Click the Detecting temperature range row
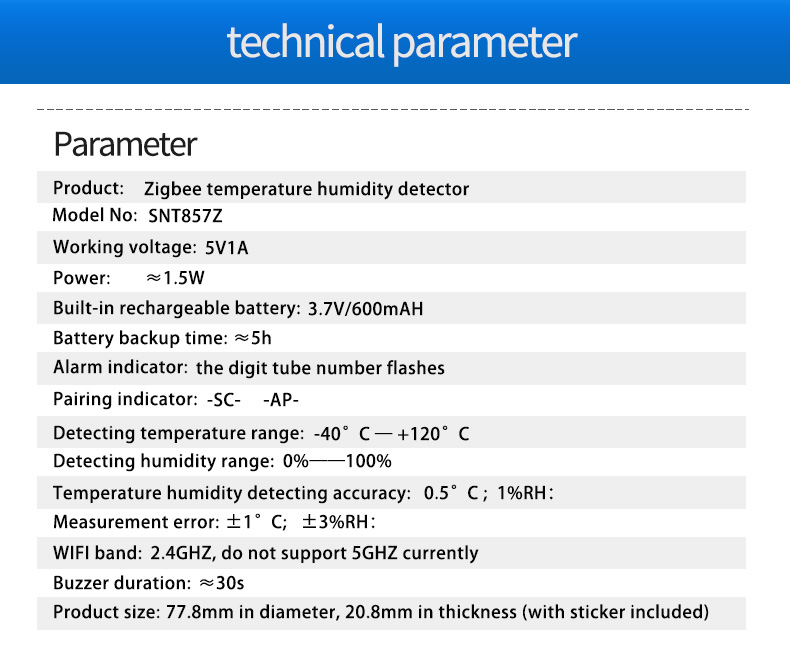The image size is (790, 655). [391, 432]
